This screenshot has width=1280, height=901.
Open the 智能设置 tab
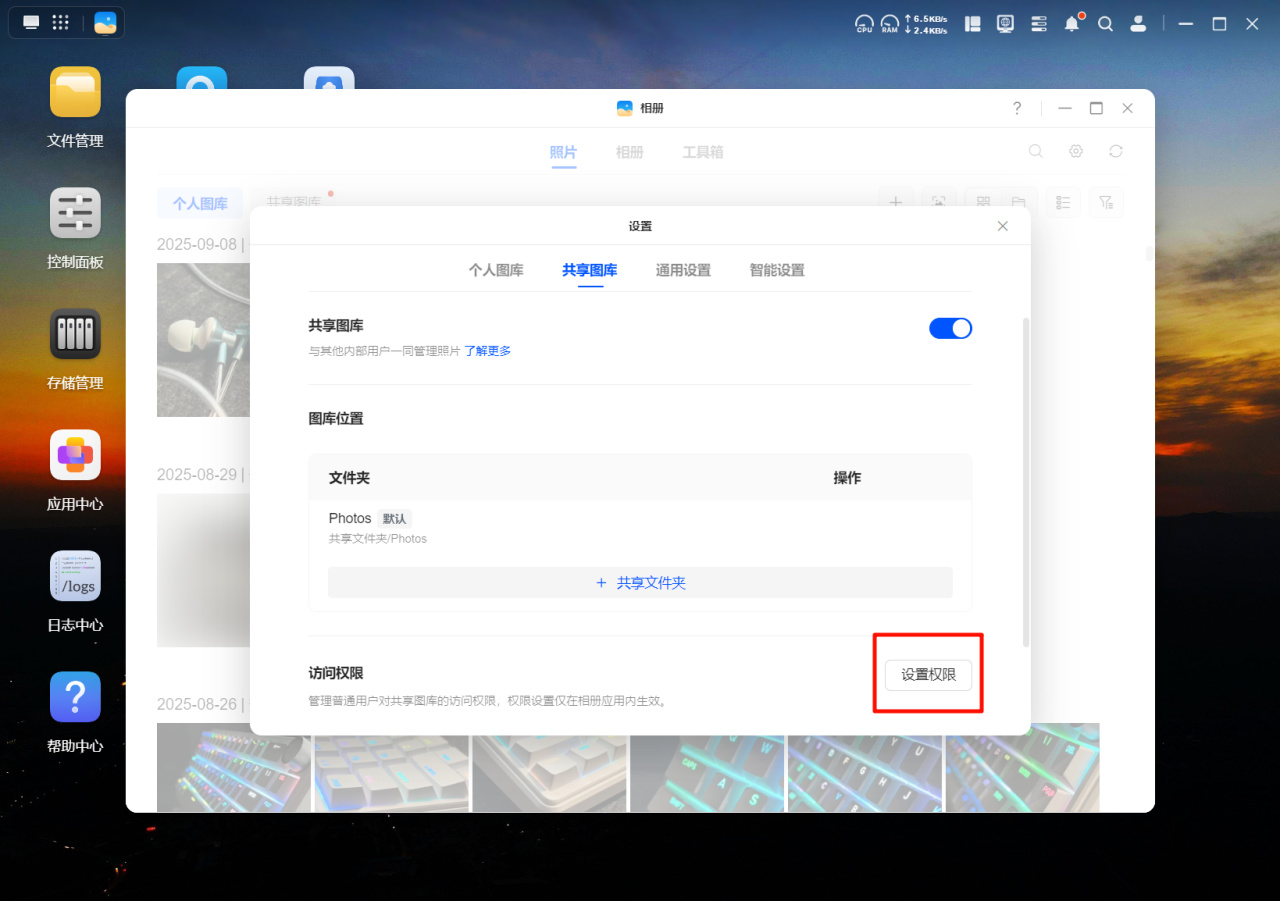(x=777, y=270)
